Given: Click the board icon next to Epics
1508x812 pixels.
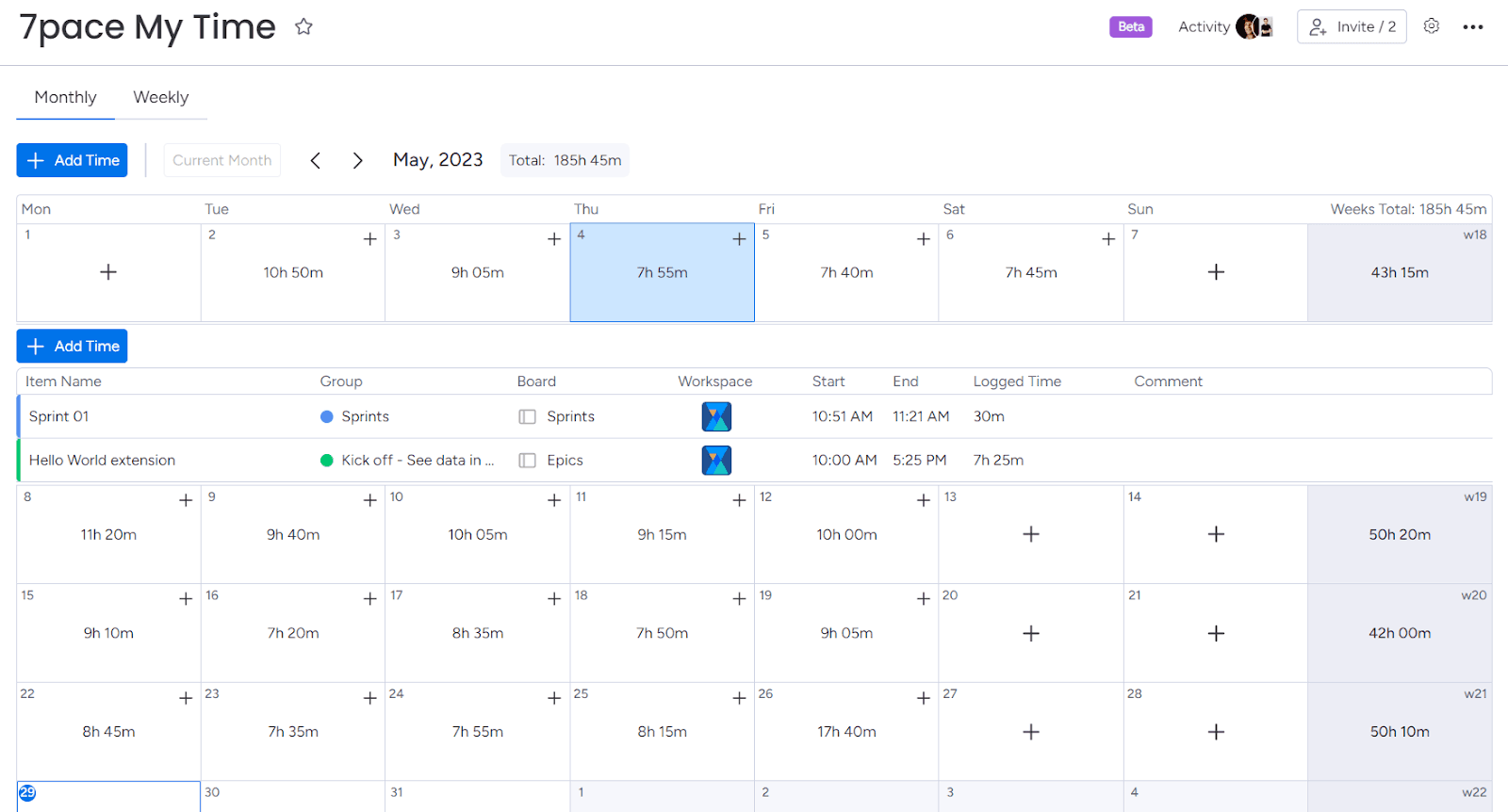Looking at the screenshot, I should pos(527,461).
